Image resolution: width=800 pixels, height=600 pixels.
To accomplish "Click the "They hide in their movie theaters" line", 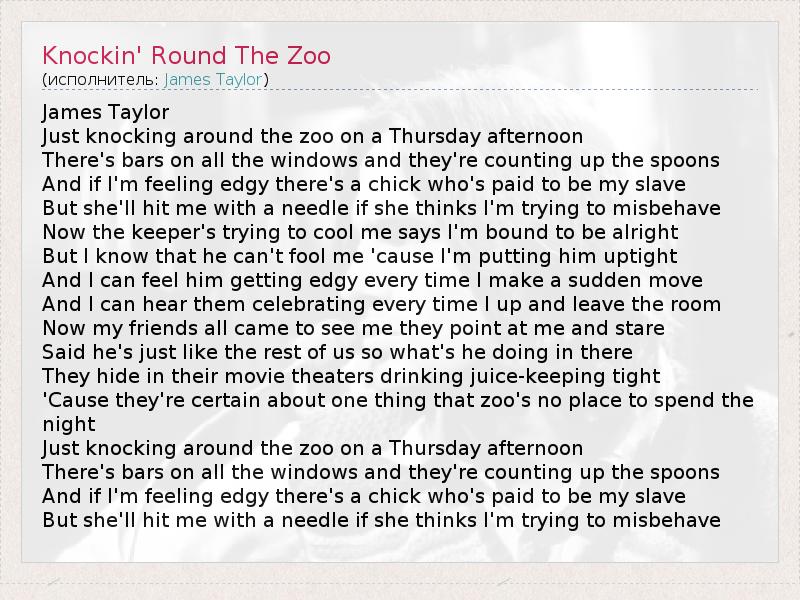I will pyautogui.click(x=351, y=376).
